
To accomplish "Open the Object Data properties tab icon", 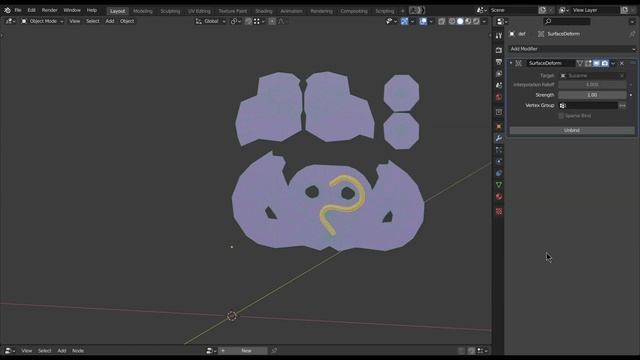I will [499, 185].
